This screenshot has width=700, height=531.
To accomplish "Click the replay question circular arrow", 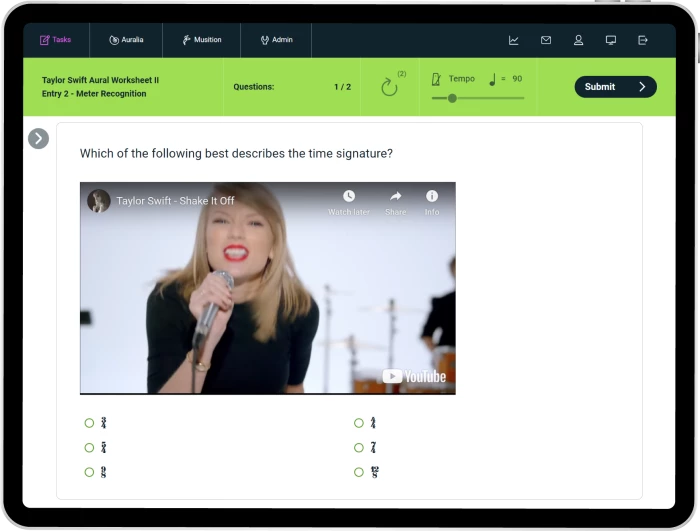I will coord(389,87).
